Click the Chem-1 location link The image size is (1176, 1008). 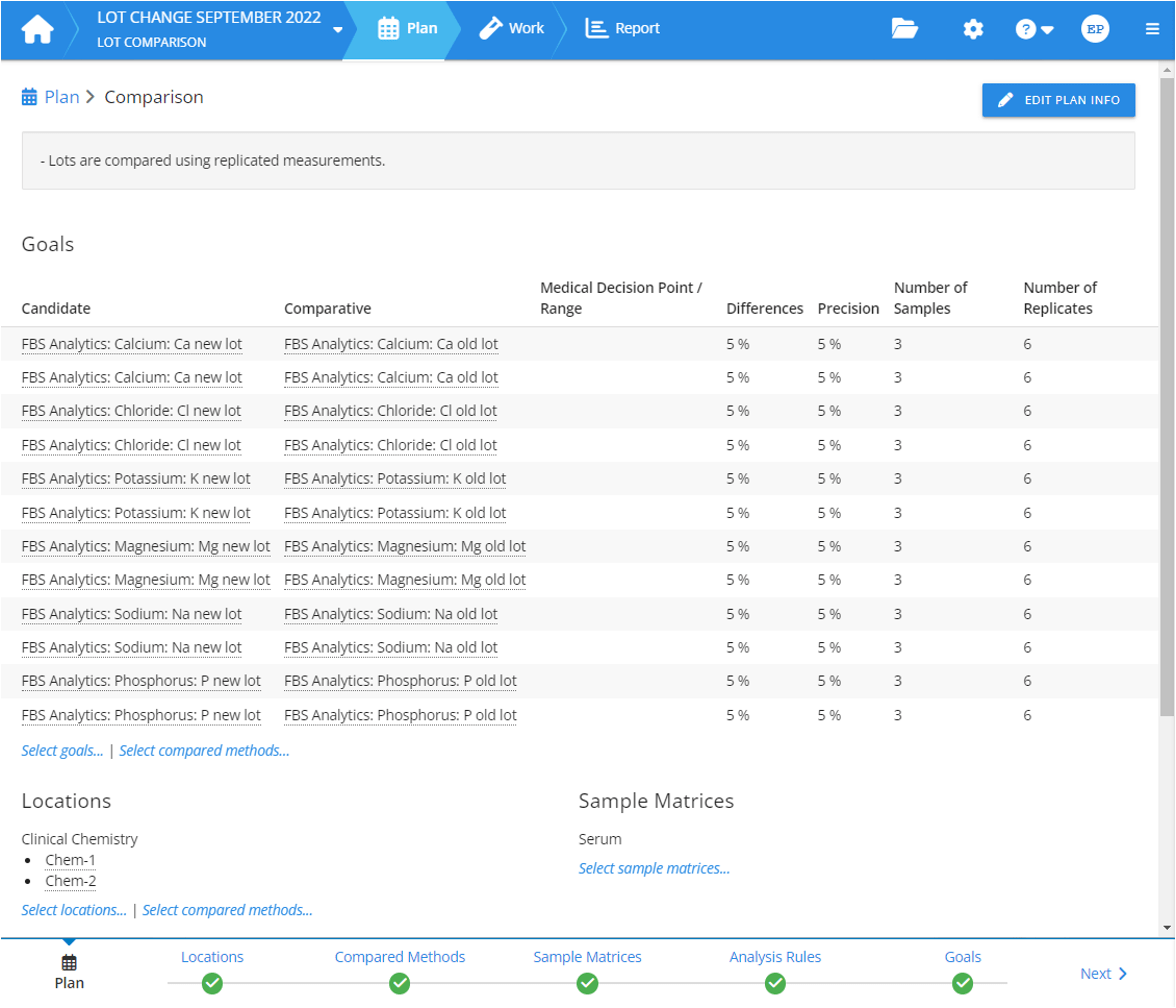[x=69, y=860]
